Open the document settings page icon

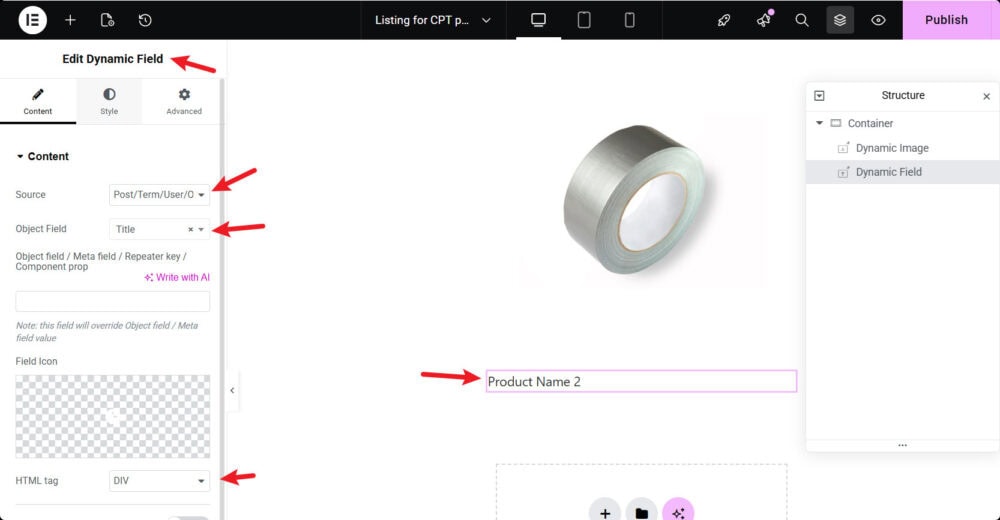pos(107,20)
